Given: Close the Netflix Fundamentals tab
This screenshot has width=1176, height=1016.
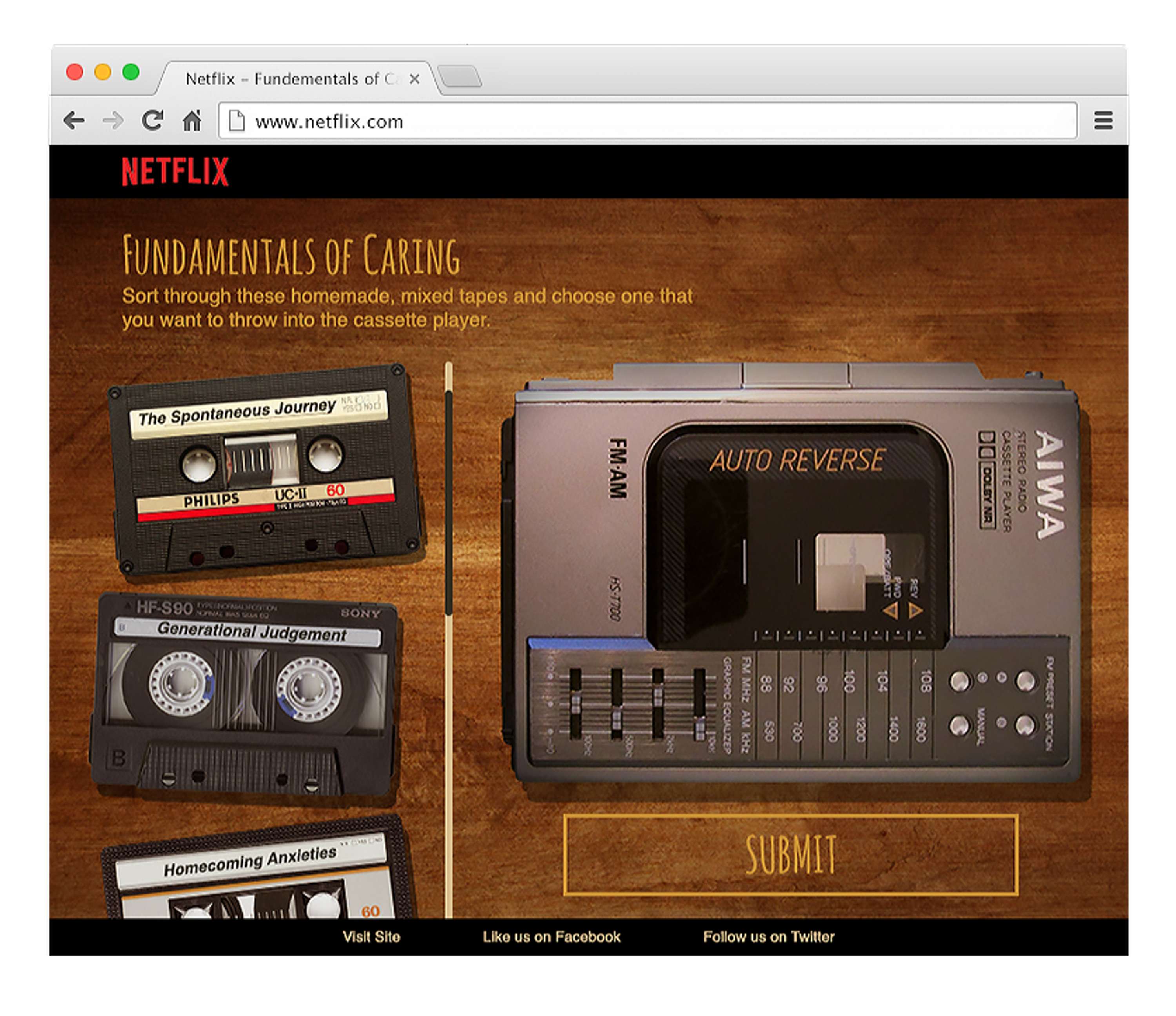Looking at the screenshot, I should 415,79.
